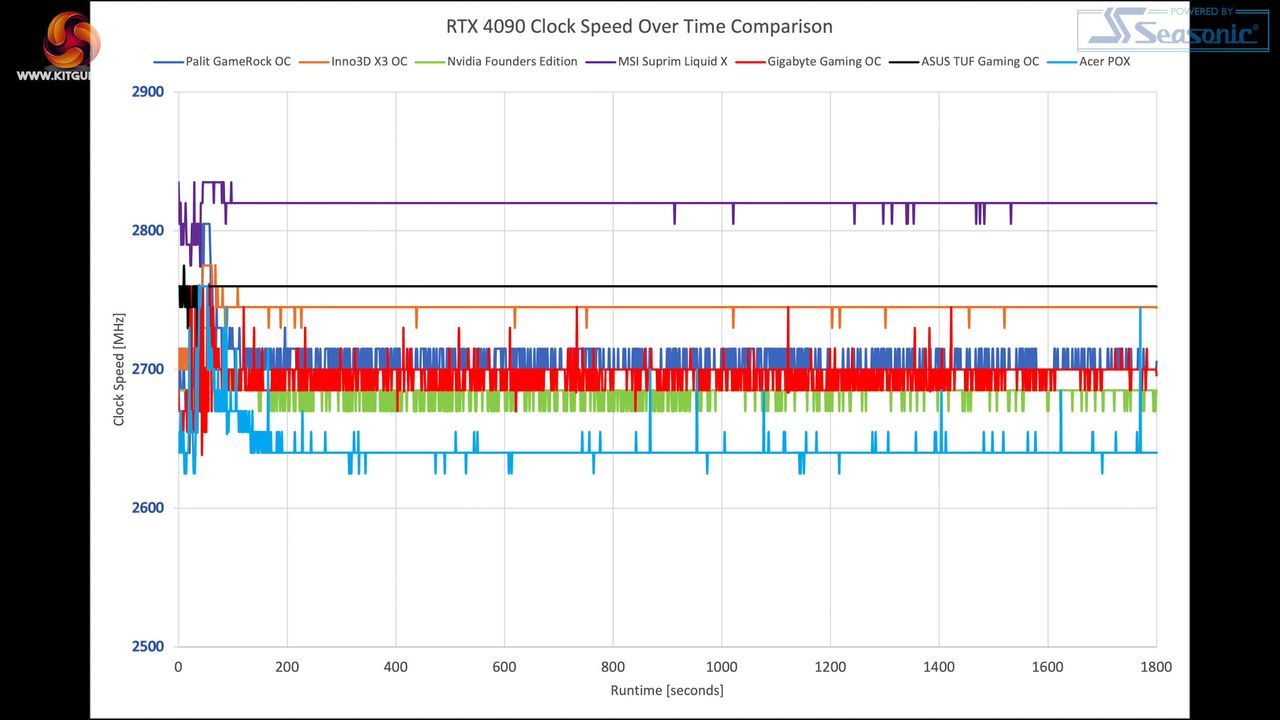Viewport: 1280px width, 720px height.
Task: Click the 2800 y-axis label
Action: [148, 231]
